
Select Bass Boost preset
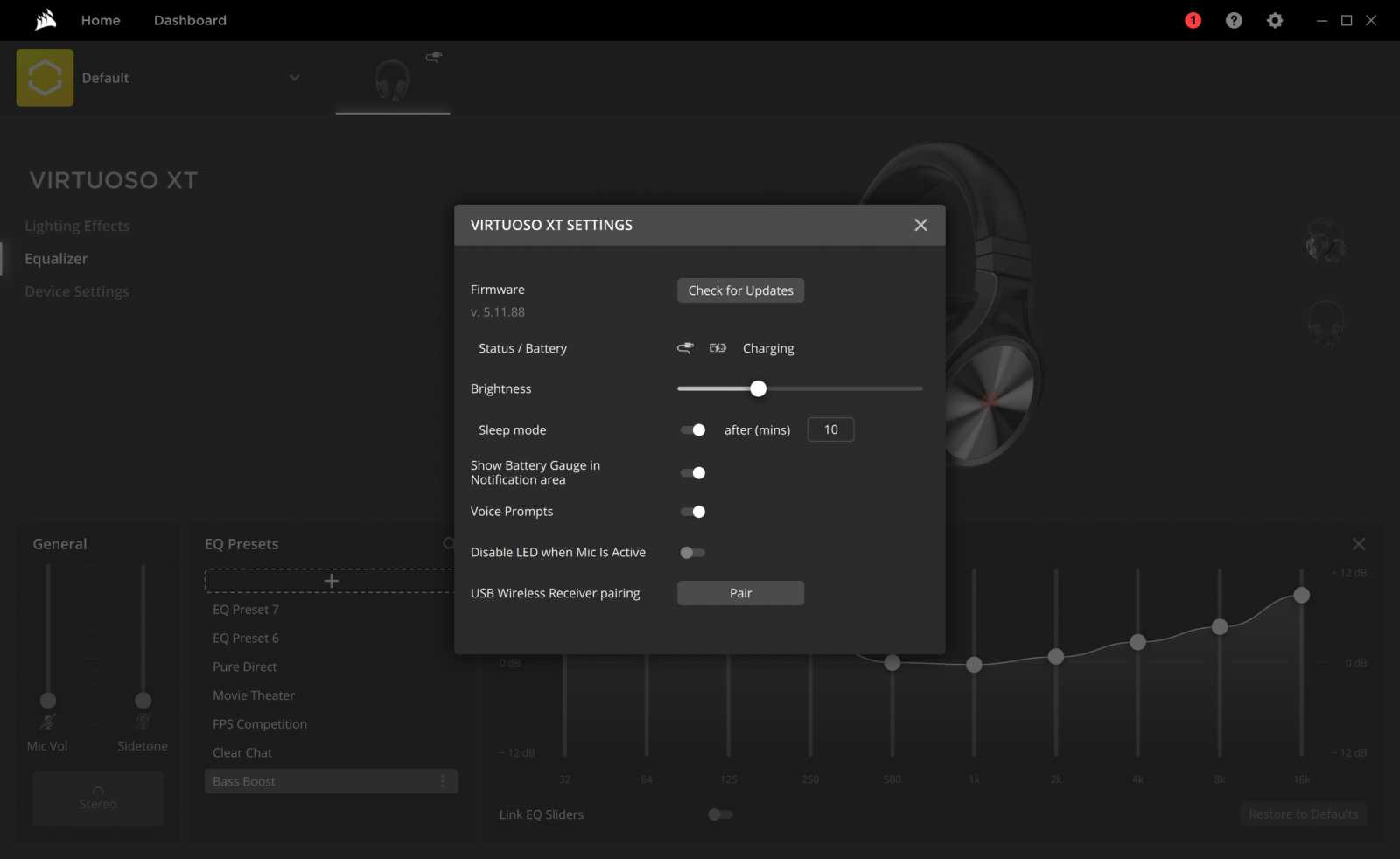click(331, 781)
